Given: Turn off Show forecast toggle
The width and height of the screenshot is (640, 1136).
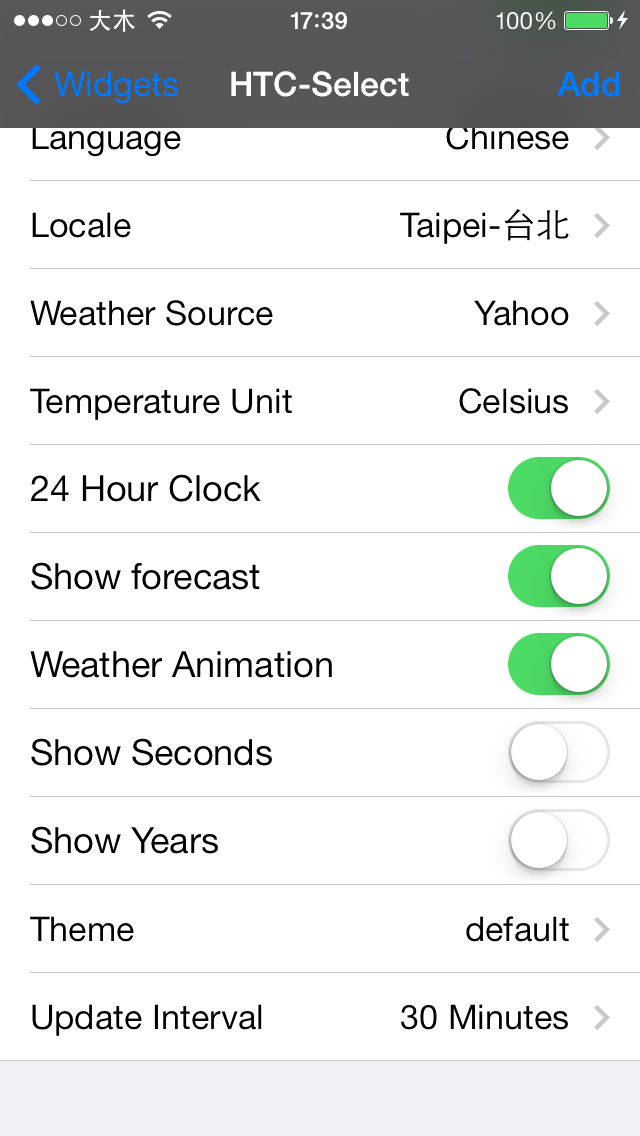Looking at the screenshot, I should click(x=558, y=577).
